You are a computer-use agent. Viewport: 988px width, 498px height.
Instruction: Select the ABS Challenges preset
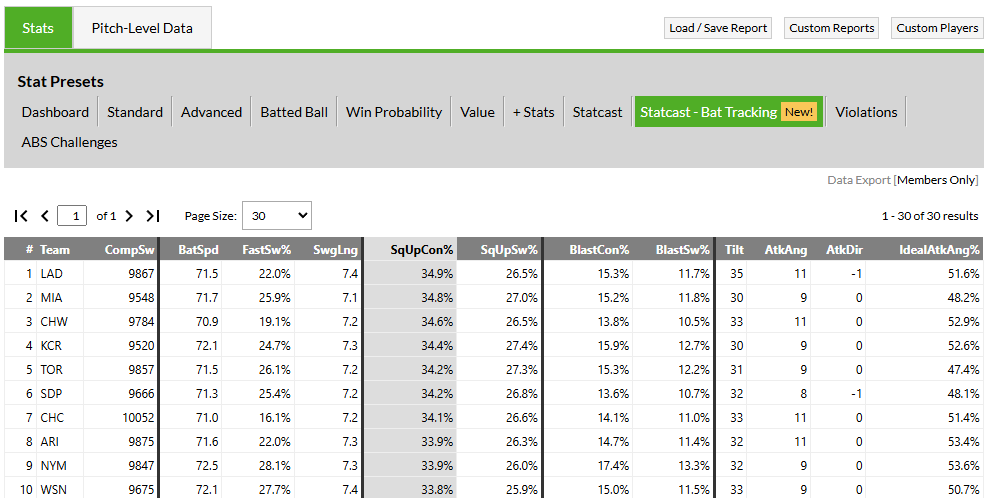pyautogui.click(x=69, y=142)
